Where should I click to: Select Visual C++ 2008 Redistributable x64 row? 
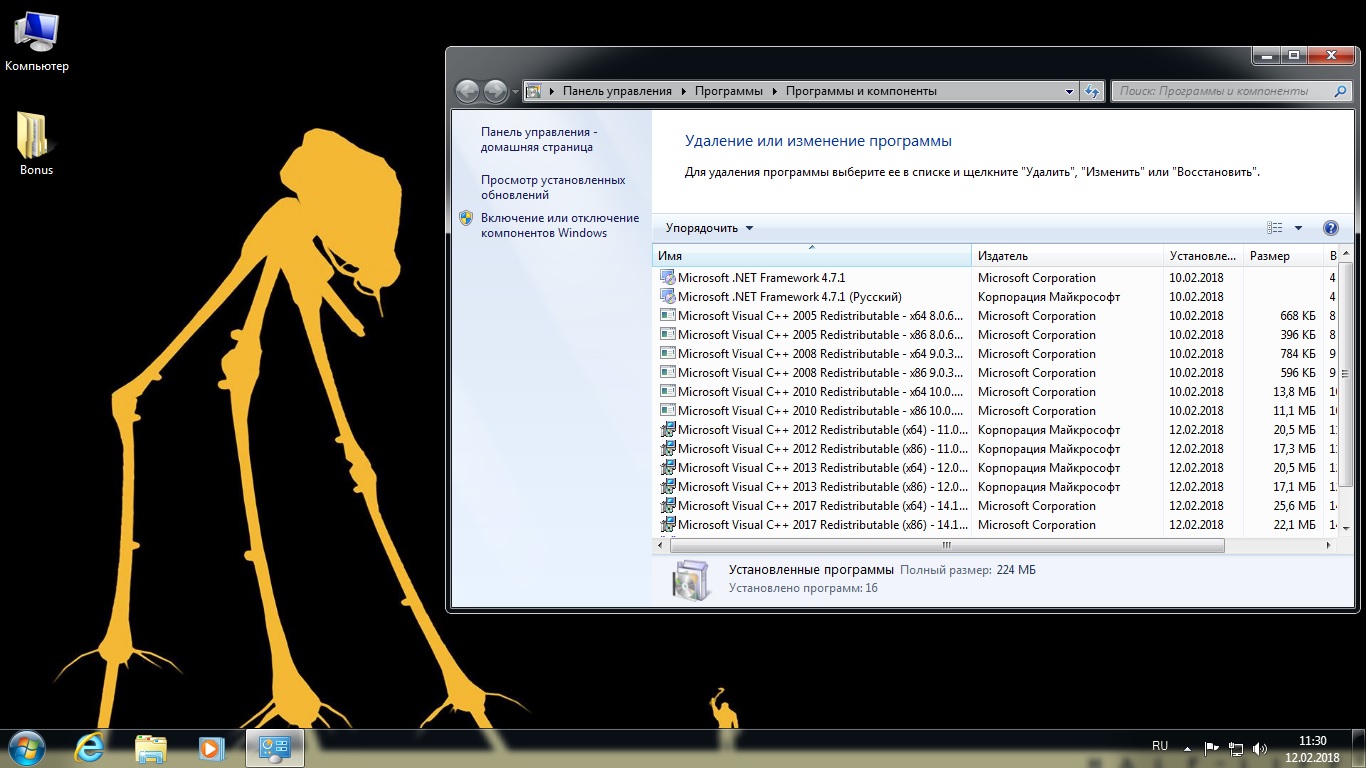pyautogui.click(x=995, y=354)
